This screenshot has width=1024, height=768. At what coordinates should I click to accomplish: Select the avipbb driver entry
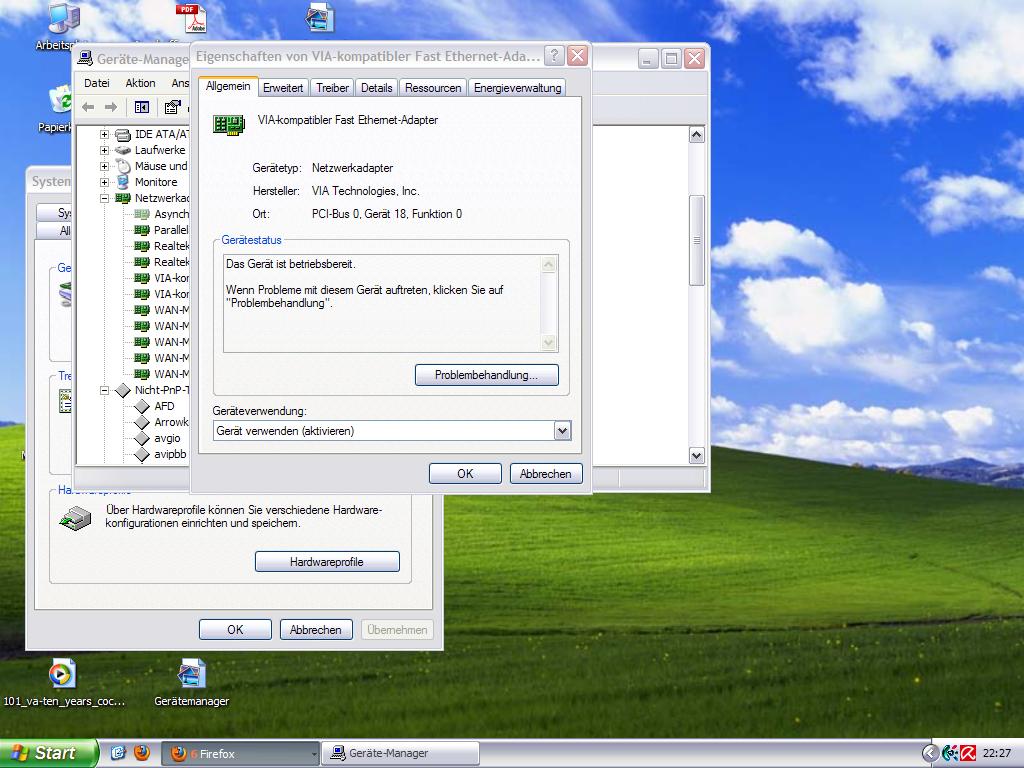170,454
